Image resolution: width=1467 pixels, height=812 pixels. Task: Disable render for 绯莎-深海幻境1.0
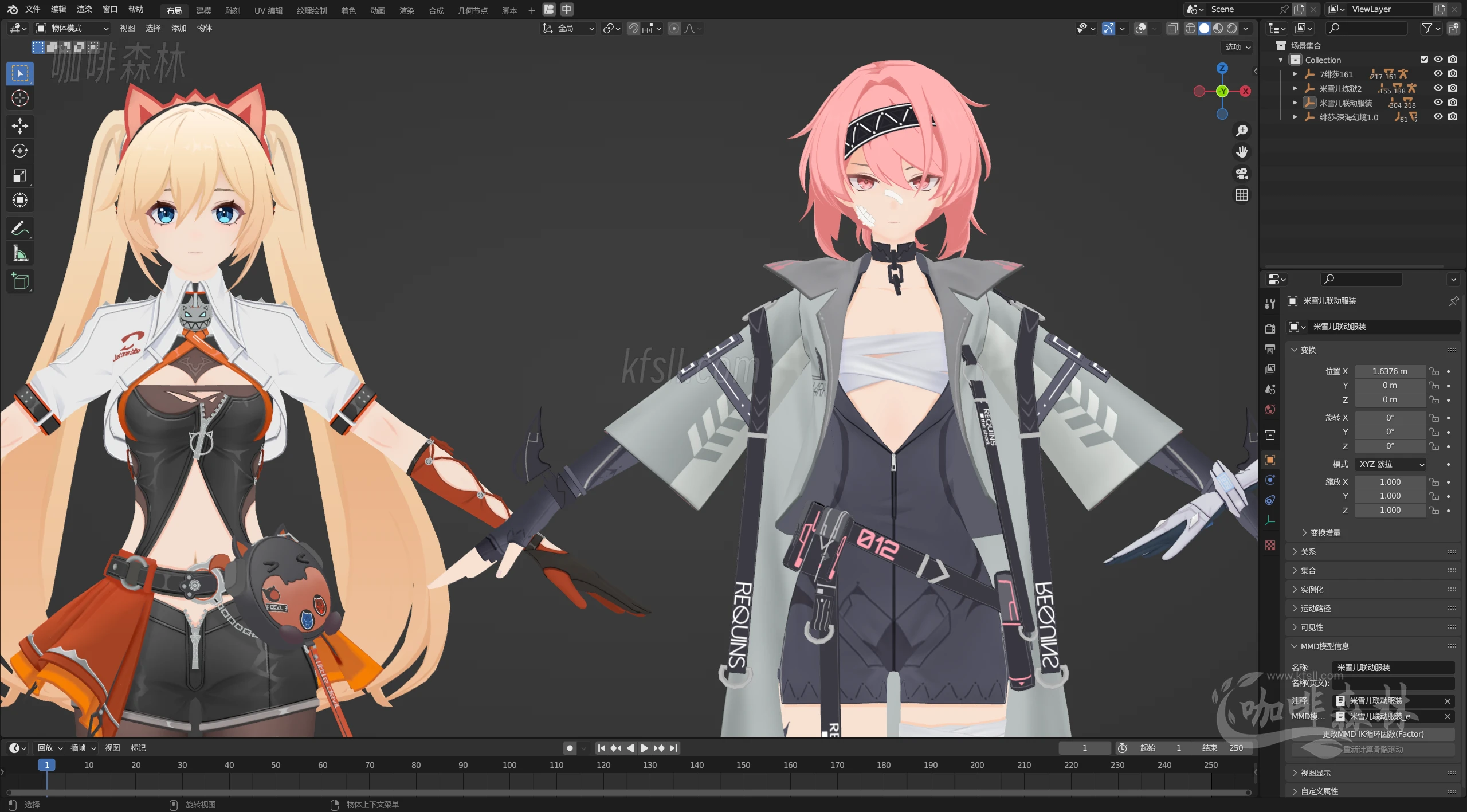click(x=1452, y=117)
